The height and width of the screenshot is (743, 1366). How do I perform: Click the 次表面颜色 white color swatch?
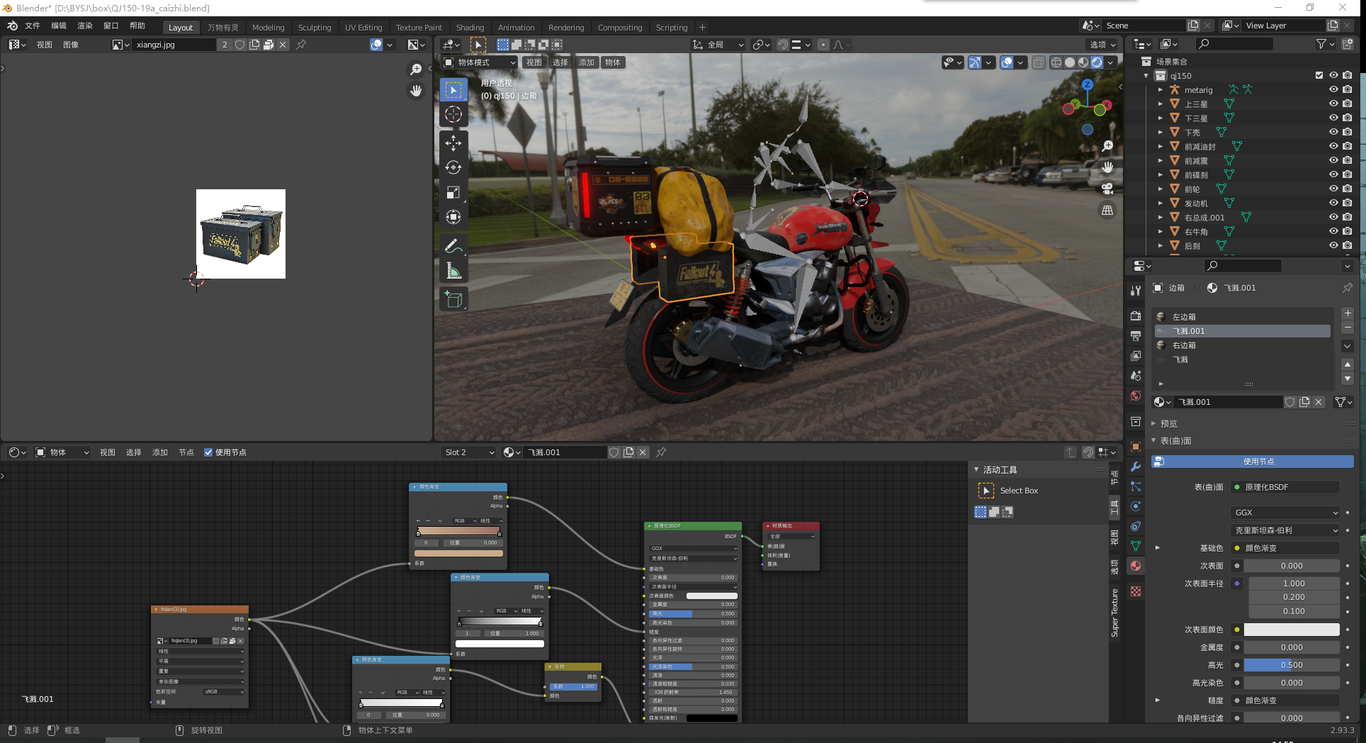pyautogui.click(x=1291, y=630)
